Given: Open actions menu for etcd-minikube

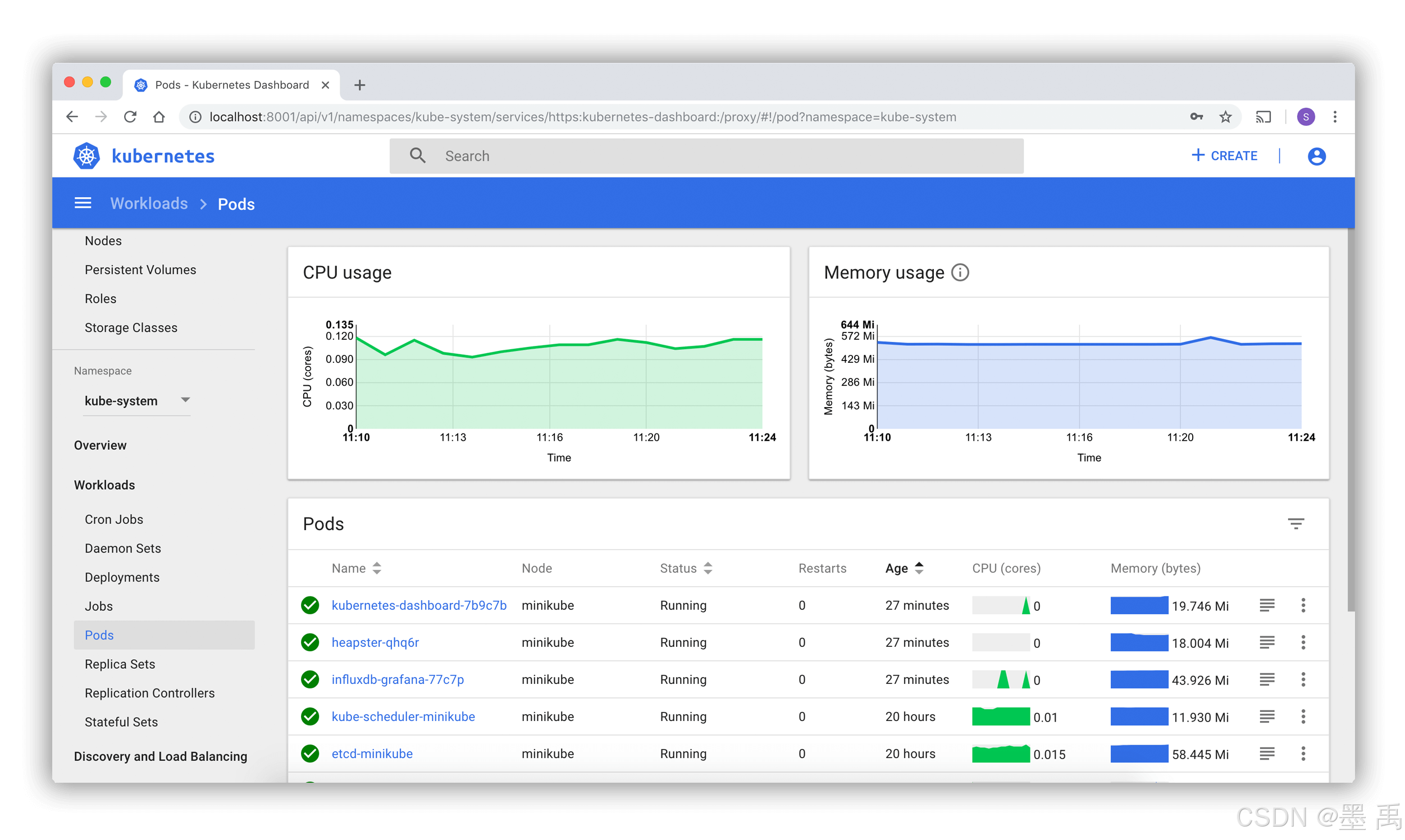Looking at the screenshot, I should point(1303,754).
